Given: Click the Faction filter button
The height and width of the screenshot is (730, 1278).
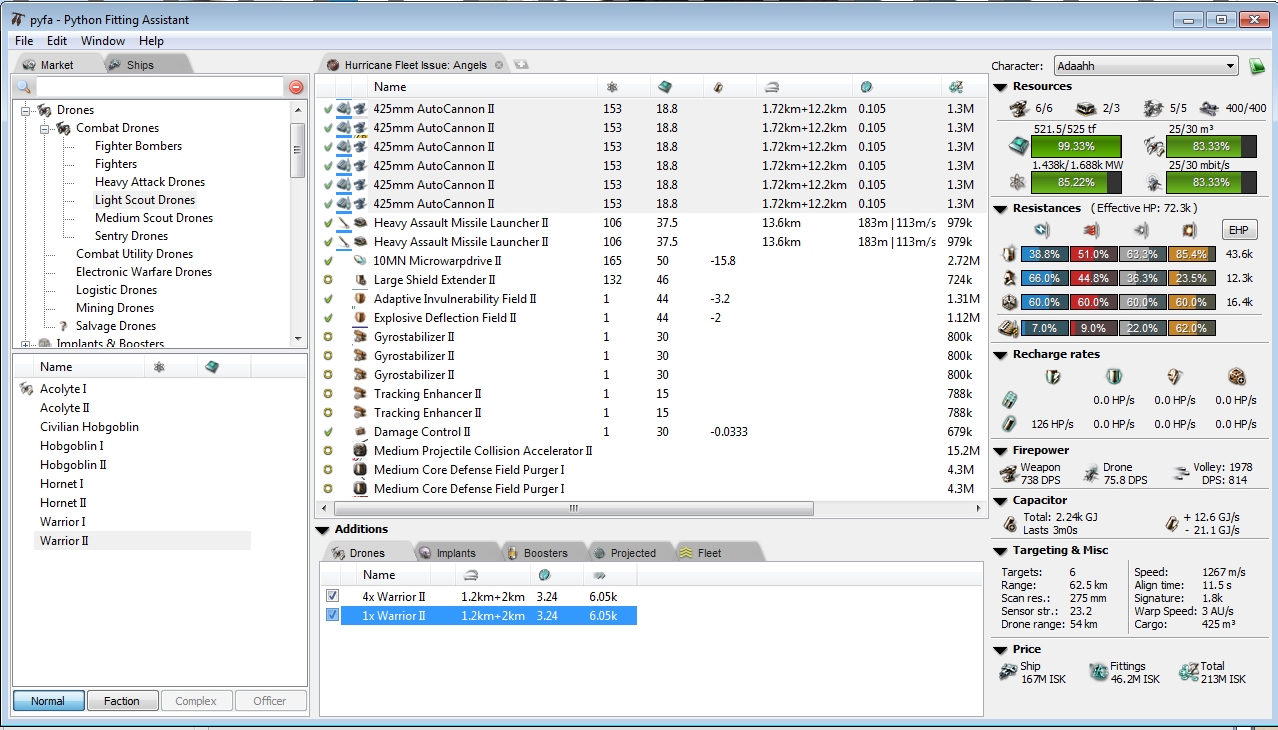Looking at the screenshot, I should (122, 701).
